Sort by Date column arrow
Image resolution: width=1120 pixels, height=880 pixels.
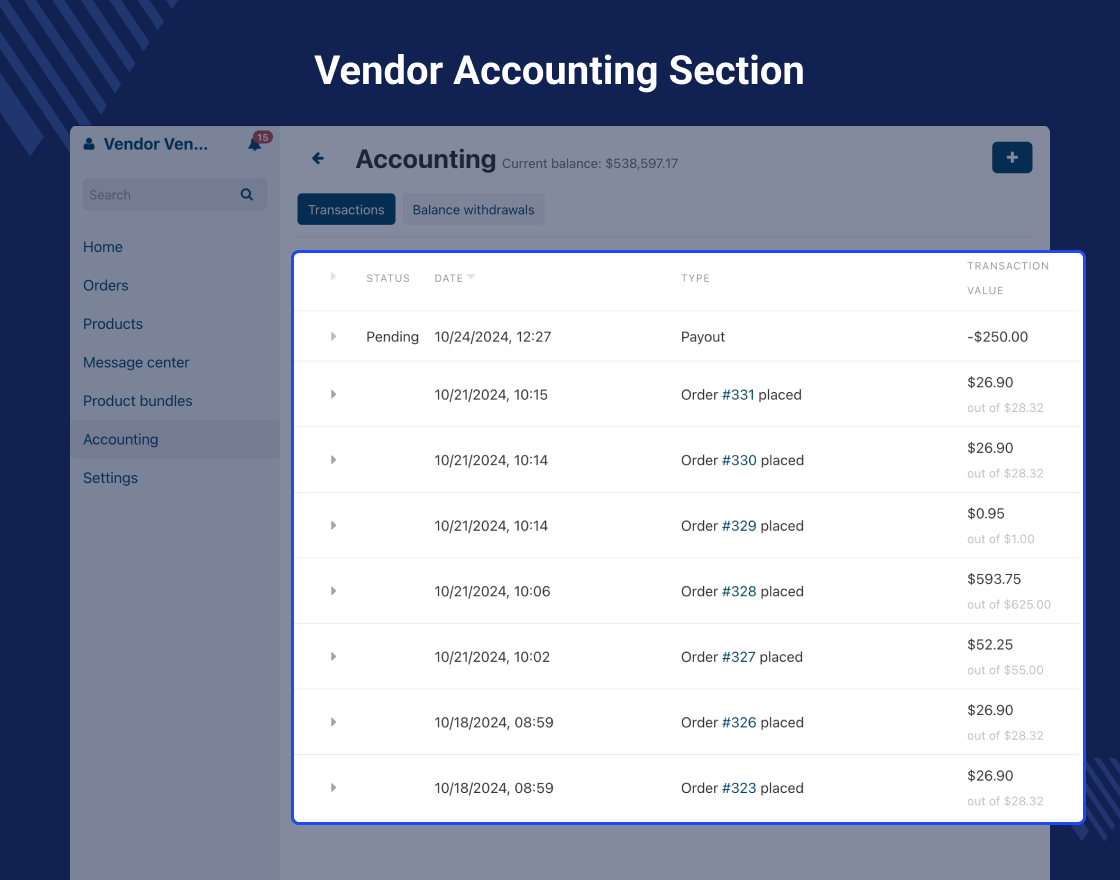[x=471, y=277]
